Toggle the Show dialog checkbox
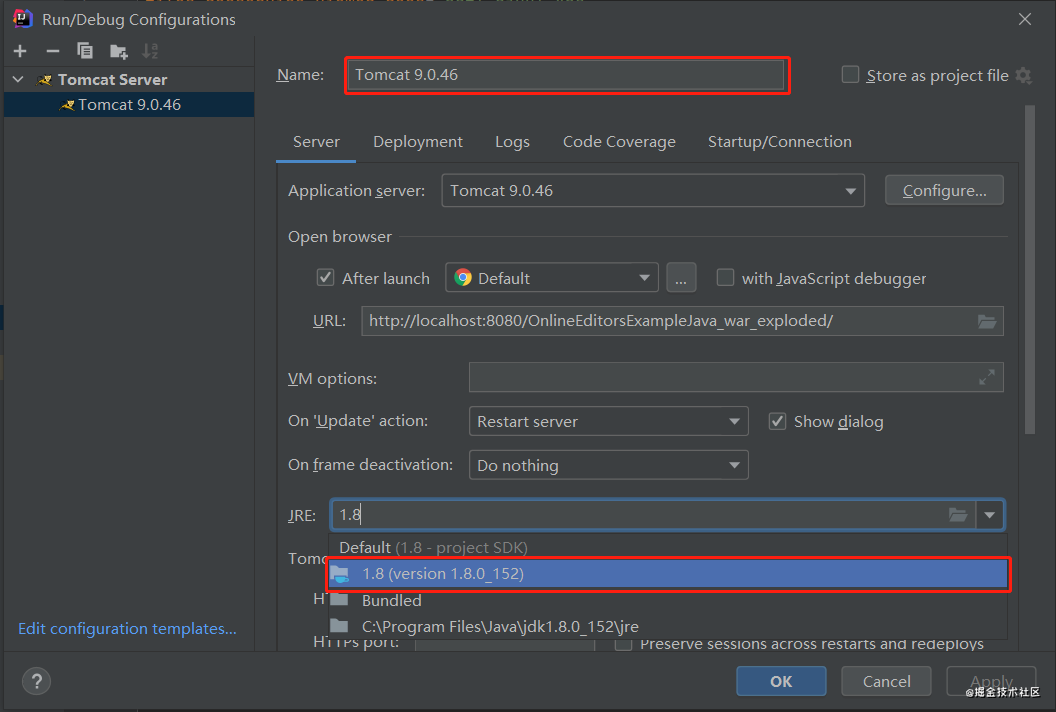 coord(777,421)
